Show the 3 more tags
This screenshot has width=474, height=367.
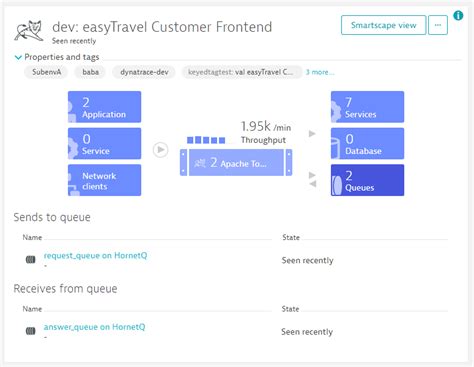coord(320,72)
